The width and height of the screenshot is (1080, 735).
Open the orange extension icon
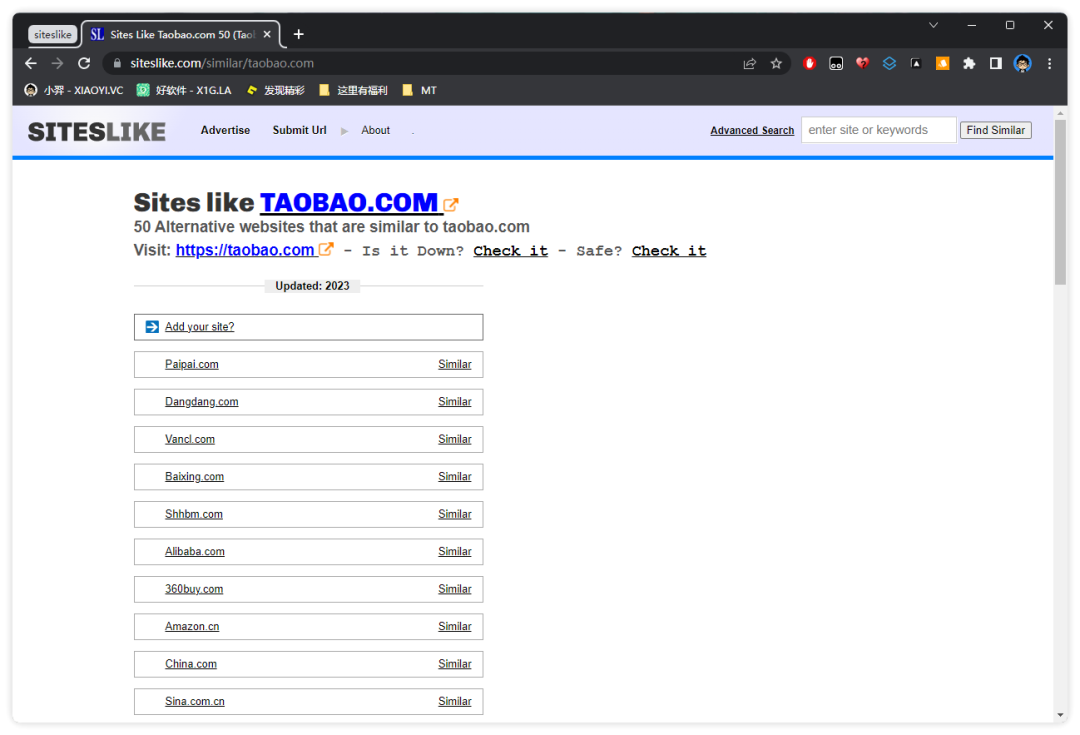click(942, 63)
